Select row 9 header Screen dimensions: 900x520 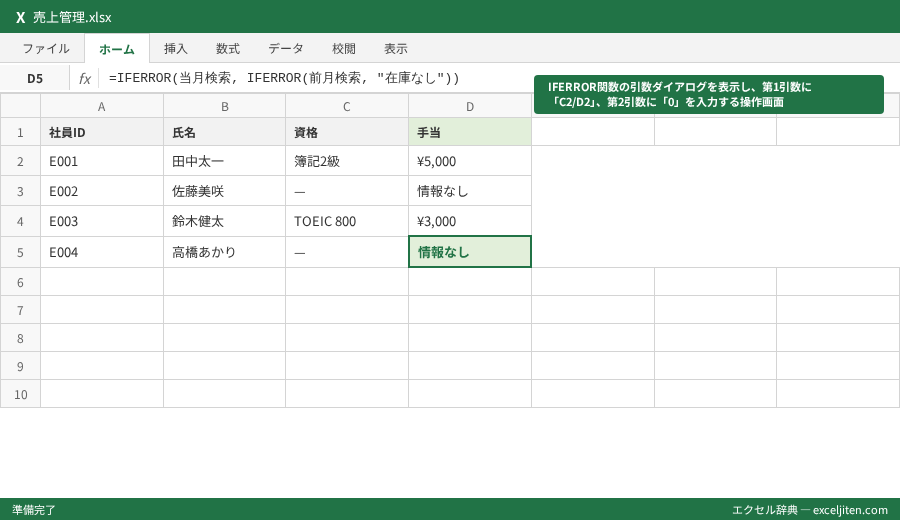pyautogui.click(x=20, y=366)
